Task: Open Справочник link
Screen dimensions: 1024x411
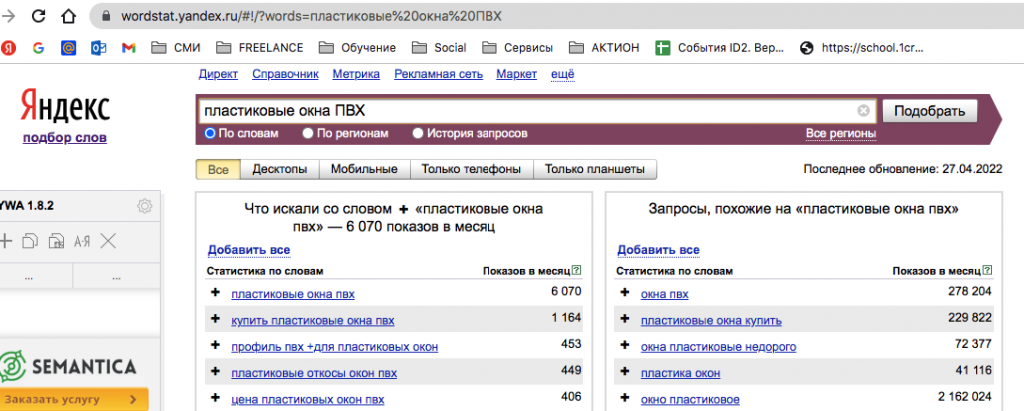Action: (285, 74)
